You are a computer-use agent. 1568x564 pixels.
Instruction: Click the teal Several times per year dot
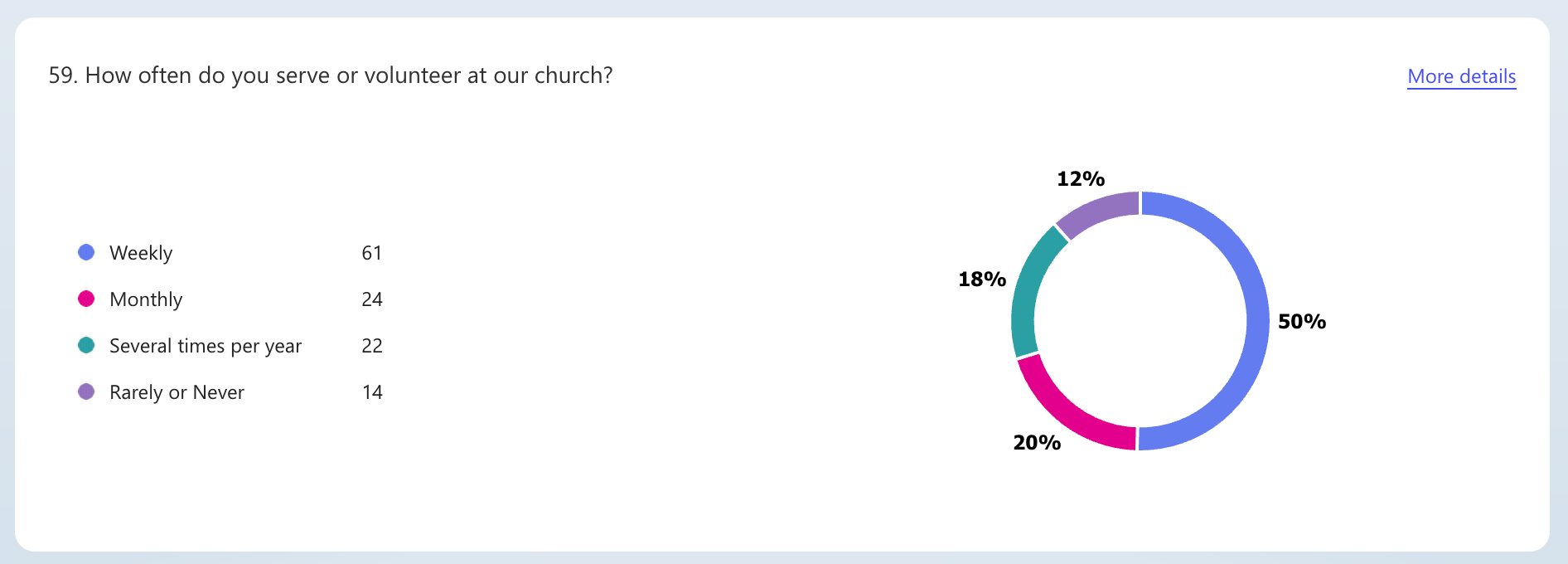tap(86, 345)
